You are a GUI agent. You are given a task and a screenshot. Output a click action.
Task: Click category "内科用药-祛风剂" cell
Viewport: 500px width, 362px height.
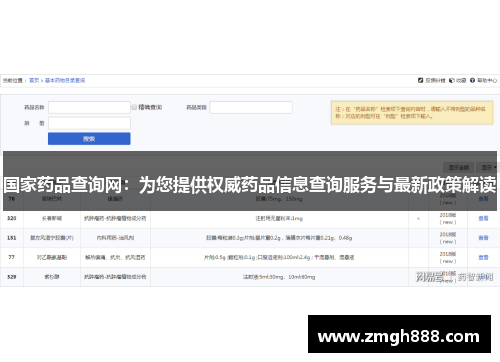(x=115, y=238)
